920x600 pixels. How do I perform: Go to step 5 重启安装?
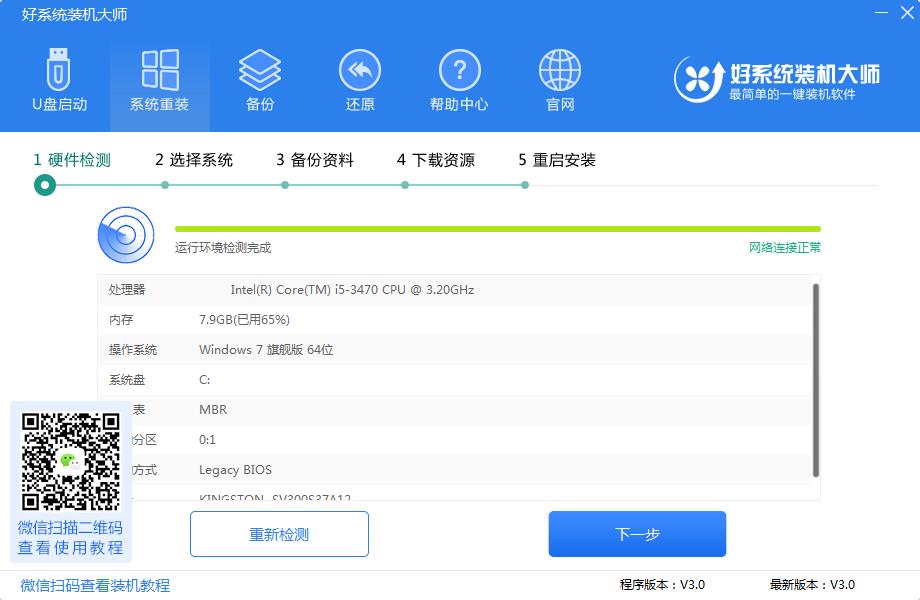click(557, 160)
